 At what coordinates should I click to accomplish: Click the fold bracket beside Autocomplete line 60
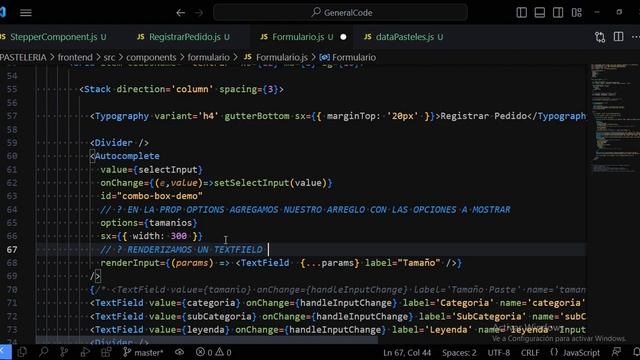click(92, 156)
